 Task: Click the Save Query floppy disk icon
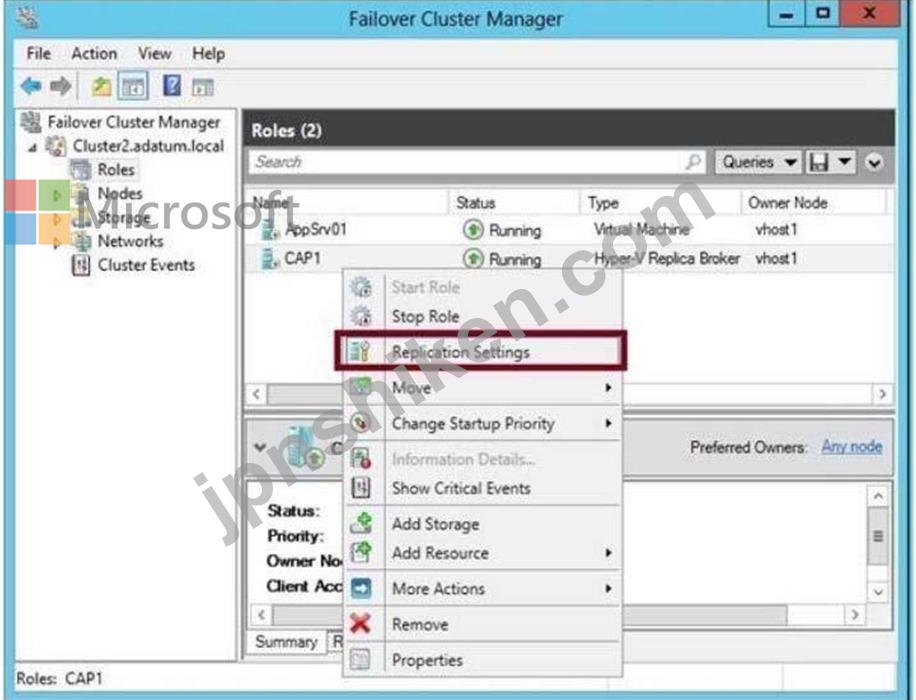pos(818,162)
